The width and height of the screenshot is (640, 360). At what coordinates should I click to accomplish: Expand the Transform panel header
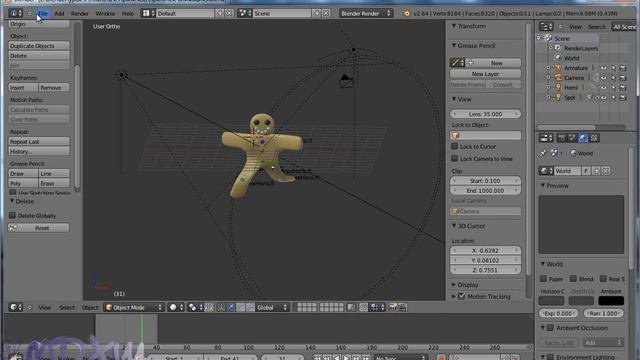(x=454, y=26)
